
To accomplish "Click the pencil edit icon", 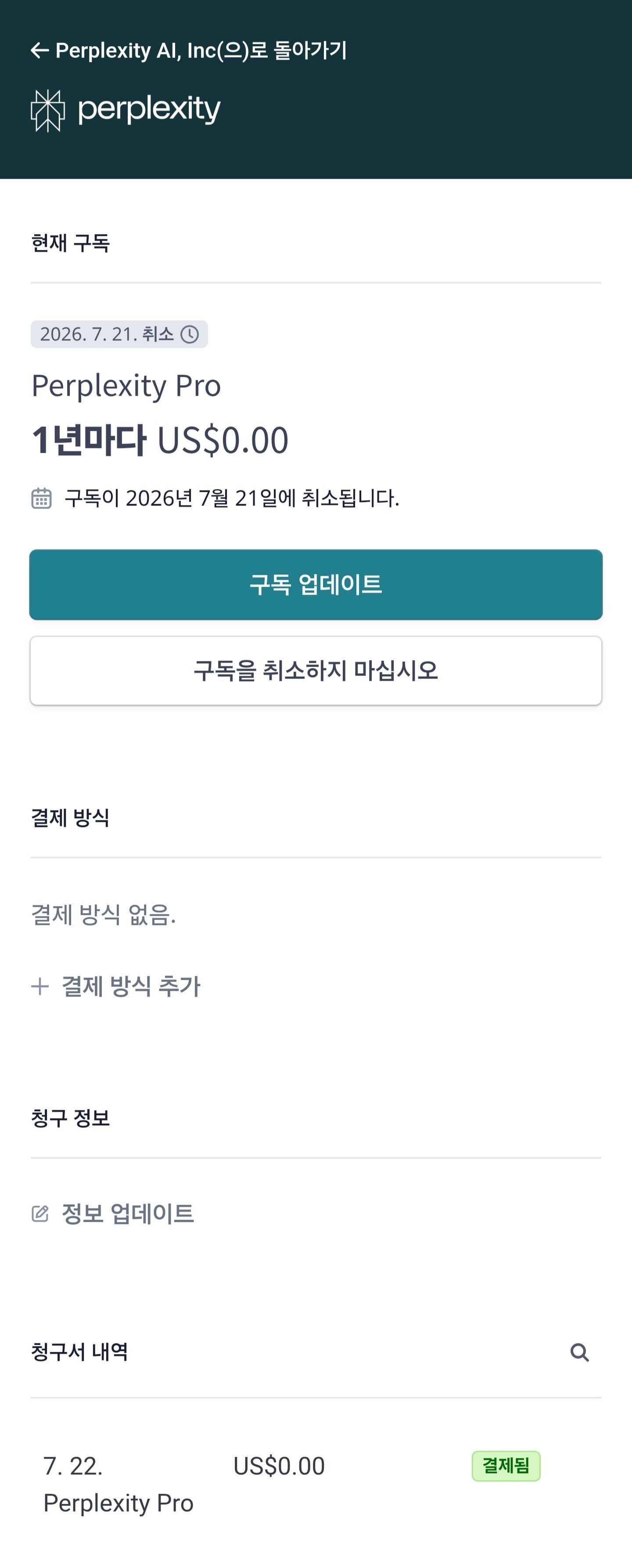I will point(40,1214).
